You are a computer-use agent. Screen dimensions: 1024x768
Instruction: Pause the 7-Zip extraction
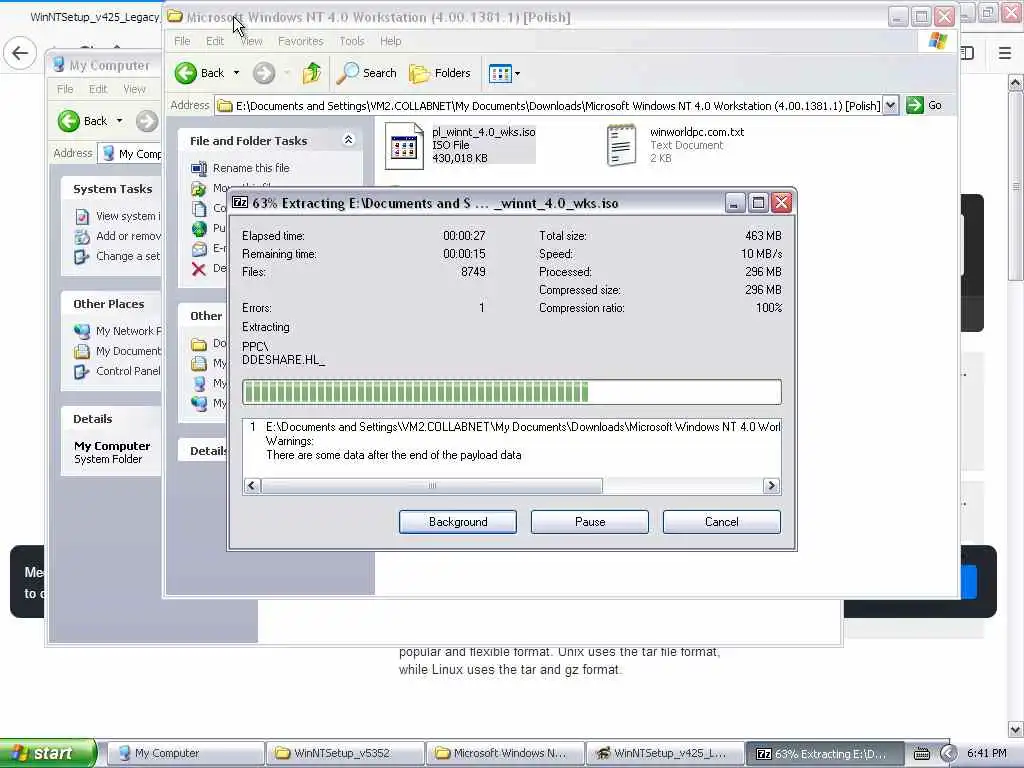point(590,522)
